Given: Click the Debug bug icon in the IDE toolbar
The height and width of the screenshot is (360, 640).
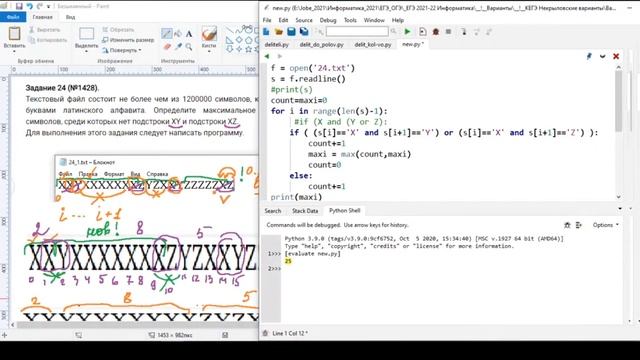Looking at the screenshot, I should (436, 31).
